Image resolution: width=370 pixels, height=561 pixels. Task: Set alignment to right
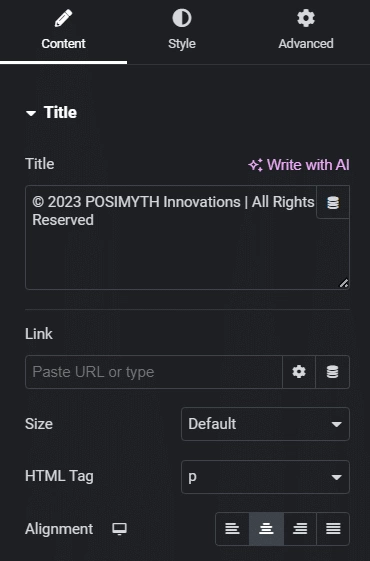point(300,529)
